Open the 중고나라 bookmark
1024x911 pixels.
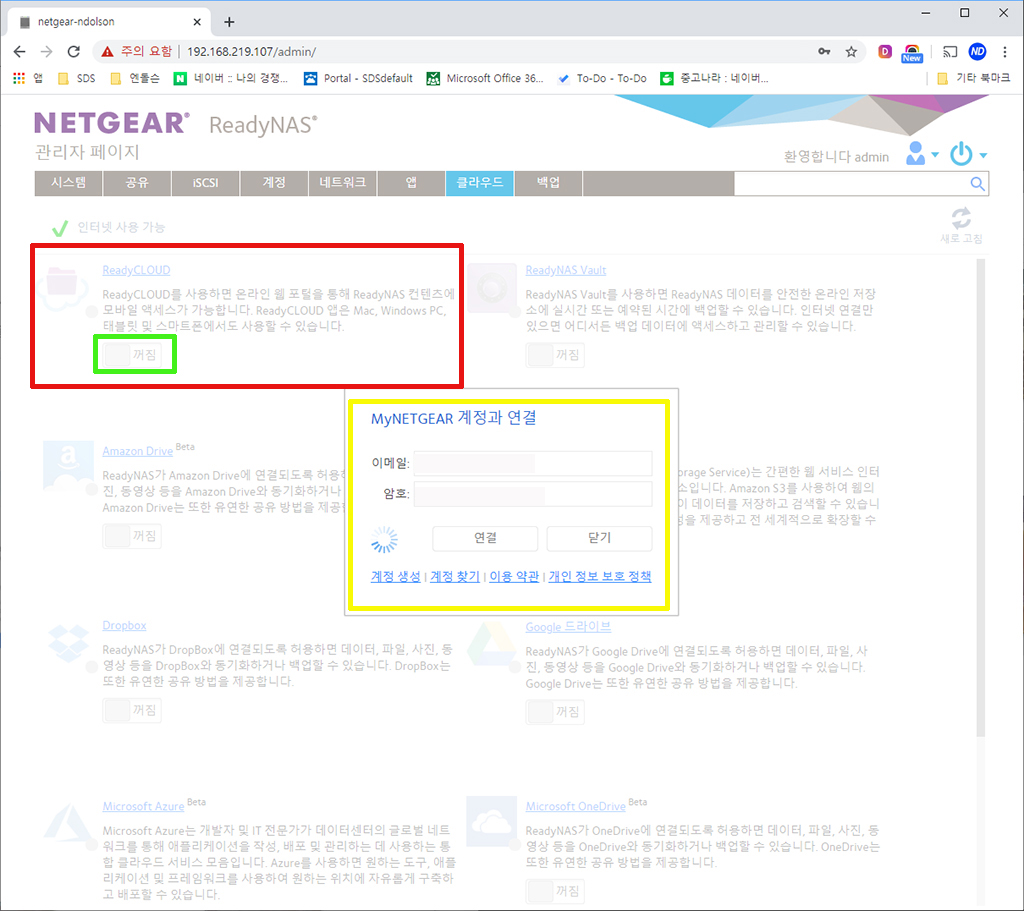714,78
